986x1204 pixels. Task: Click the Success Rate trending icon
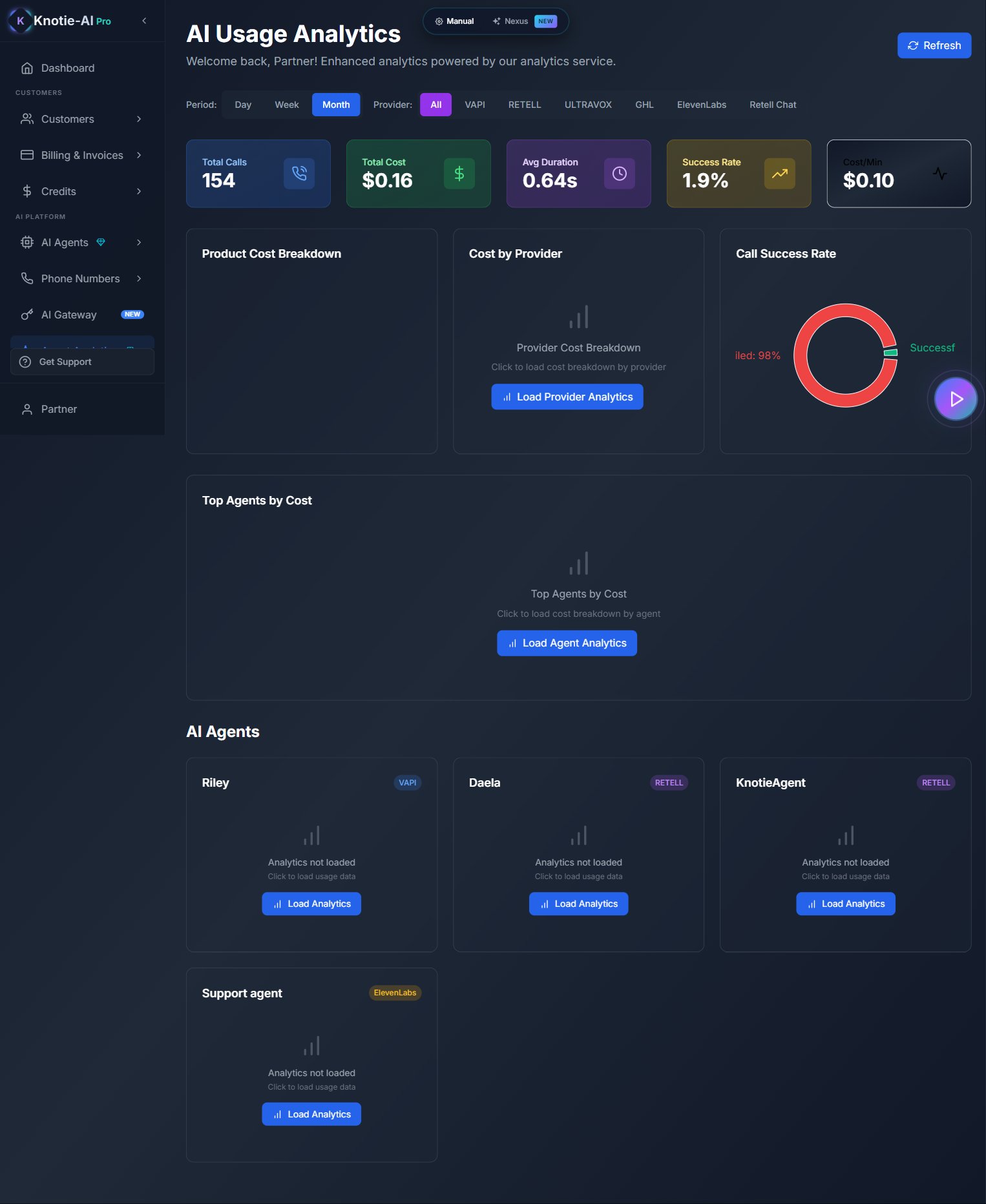(x=780, y=173)
